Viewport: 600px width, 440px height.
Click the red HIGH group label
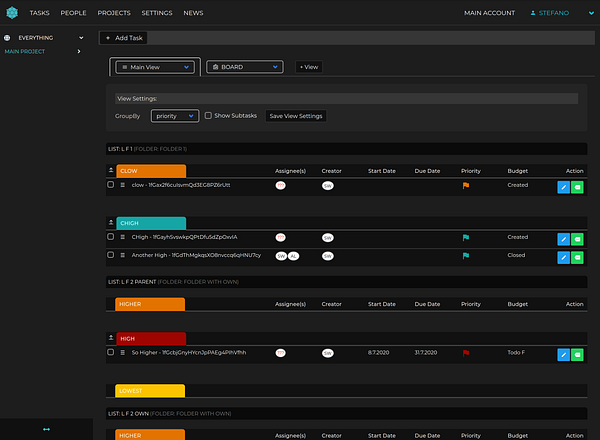151,339
